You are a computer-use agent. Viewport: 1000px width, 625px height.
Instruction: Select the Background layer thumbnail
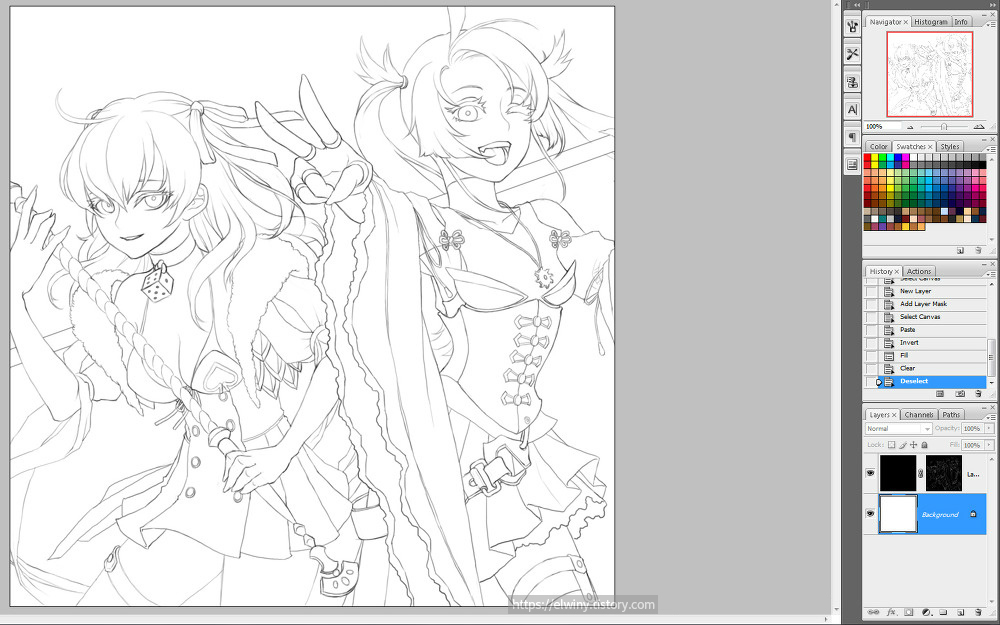coord(898,513)
